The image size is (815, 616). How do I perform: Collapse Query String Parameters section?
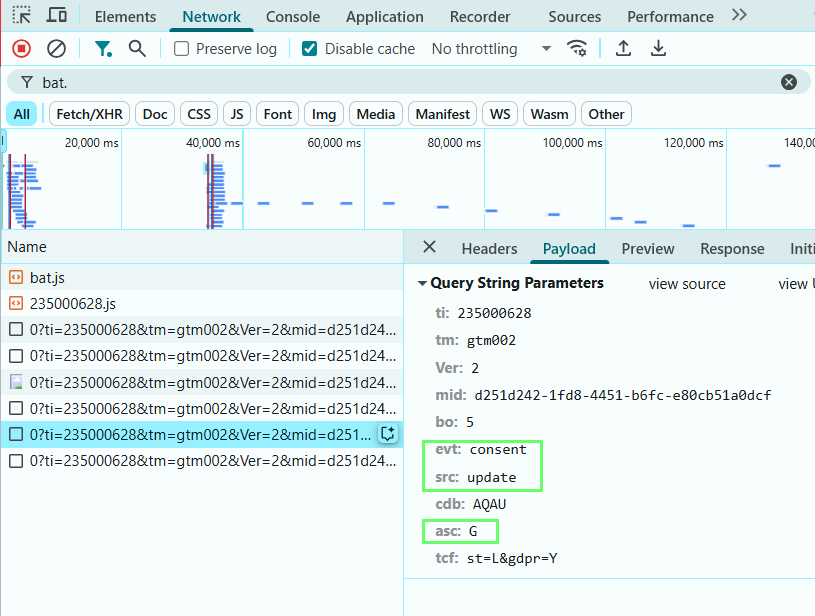click(422, 283)
